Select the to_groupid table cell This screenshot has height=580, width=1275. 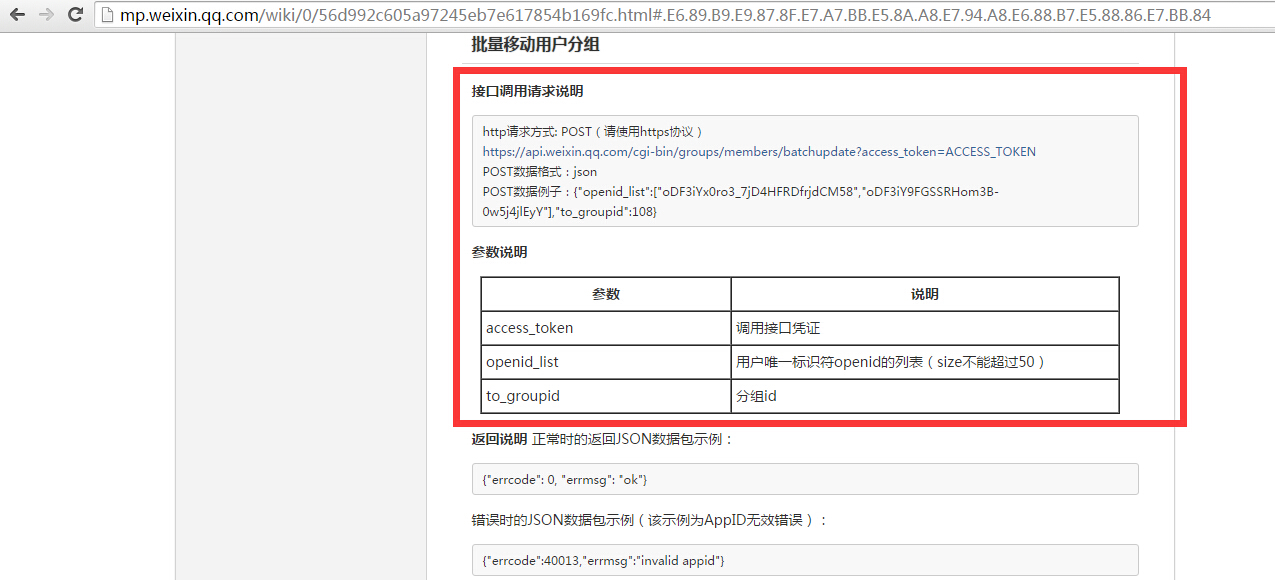pos(606,396)
